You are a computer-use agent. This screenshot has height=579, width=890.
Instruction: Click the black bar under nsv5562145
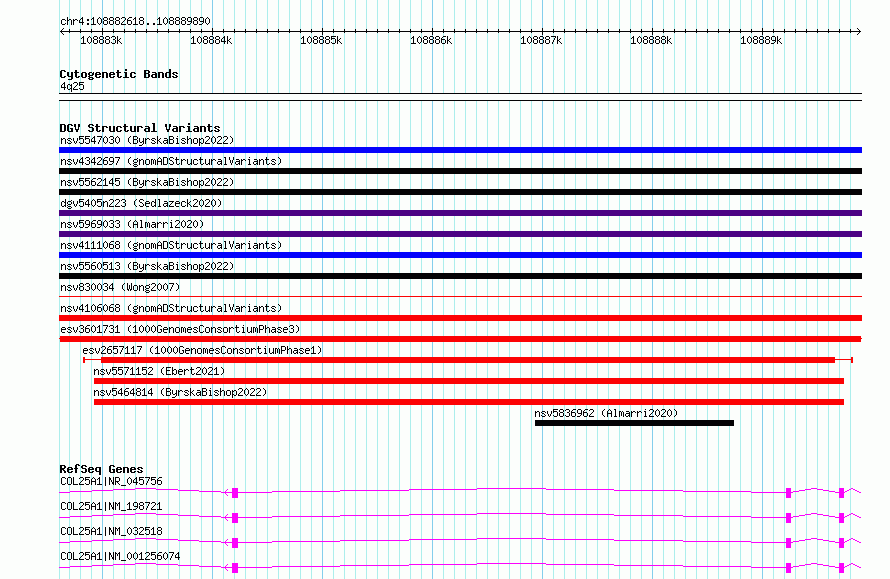click(x=460, y=192)
